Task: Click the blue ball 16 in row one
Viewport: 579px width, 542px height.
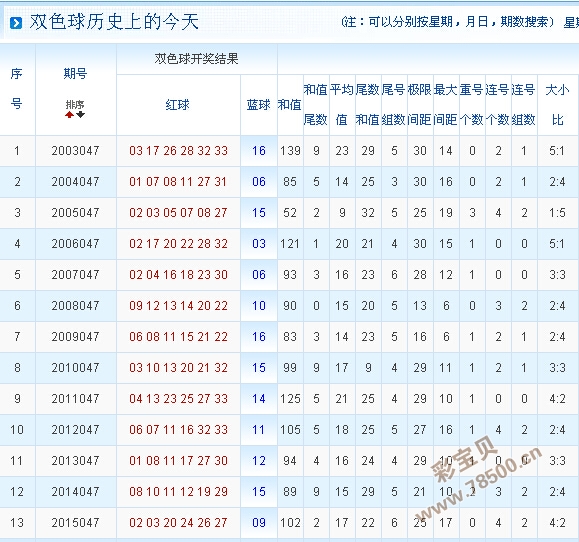Action: pos(259,151)
